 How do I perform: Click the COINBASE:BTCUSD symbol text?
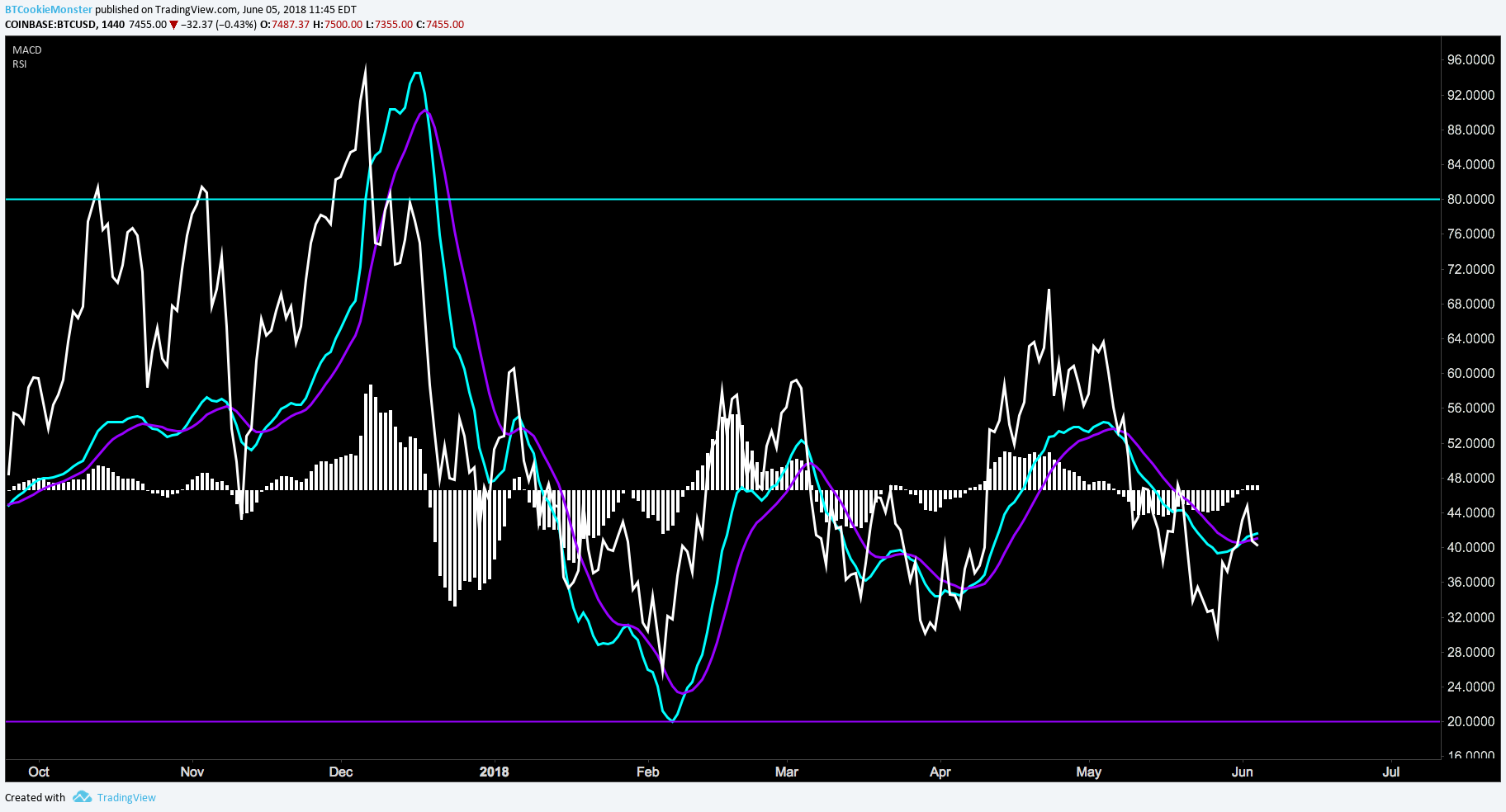point(51,24)
